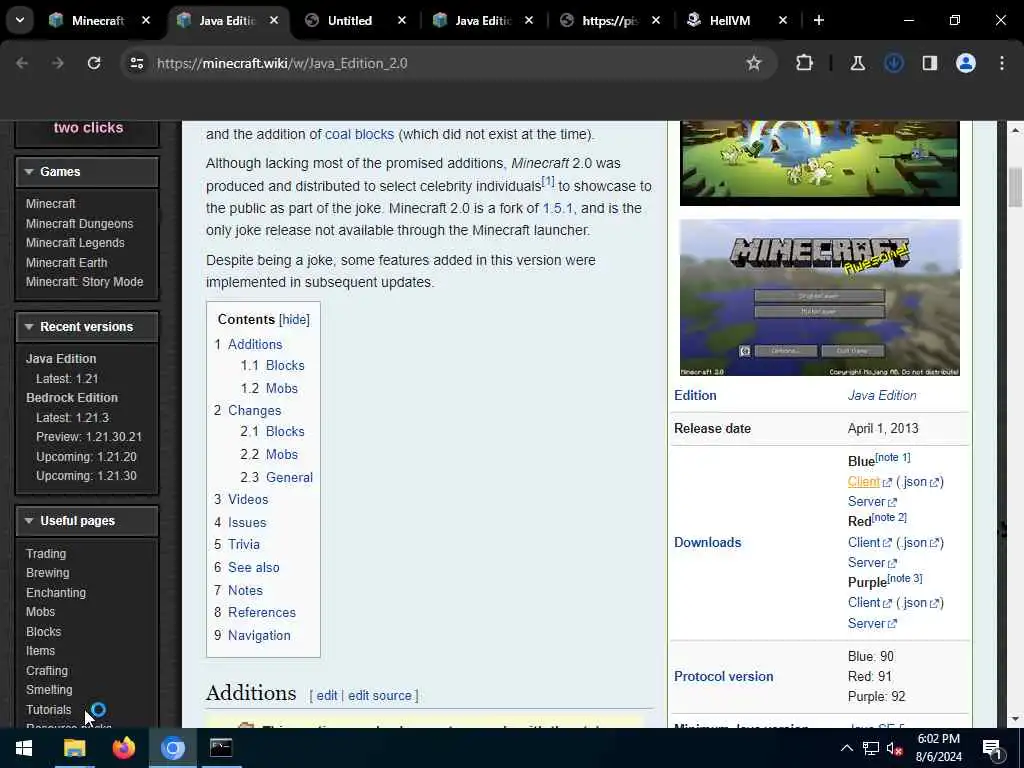Jump to 2.3 General in Contents
Image resolution: width=1024 pixels, height=768 pixels.
[x=289, y=477]
